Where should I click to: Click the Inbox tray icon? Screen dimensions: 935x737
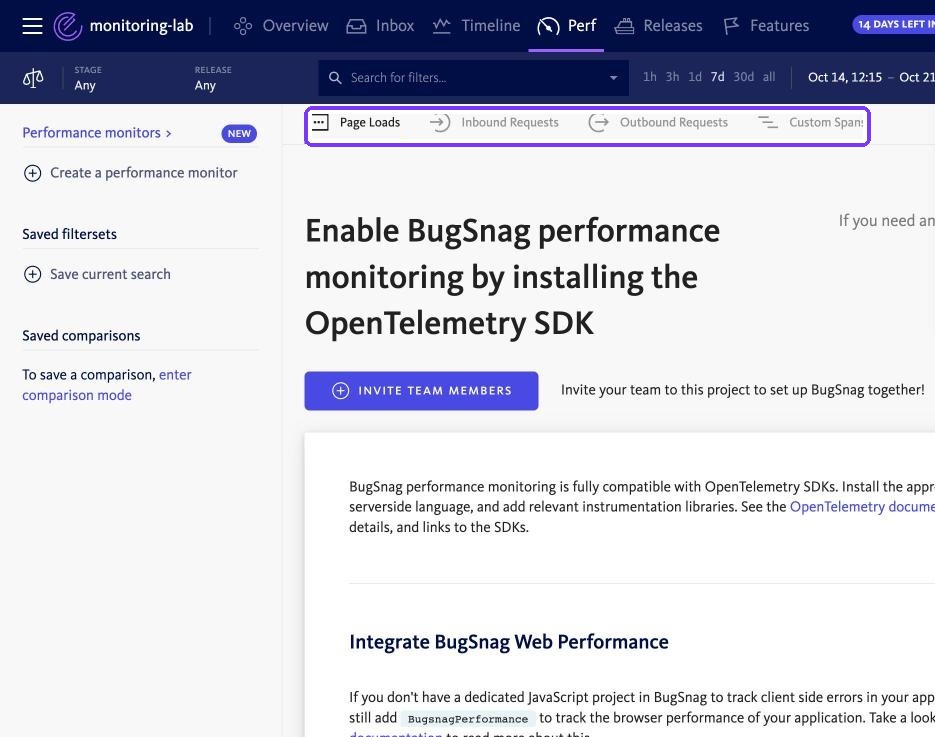tap(356, 26)
